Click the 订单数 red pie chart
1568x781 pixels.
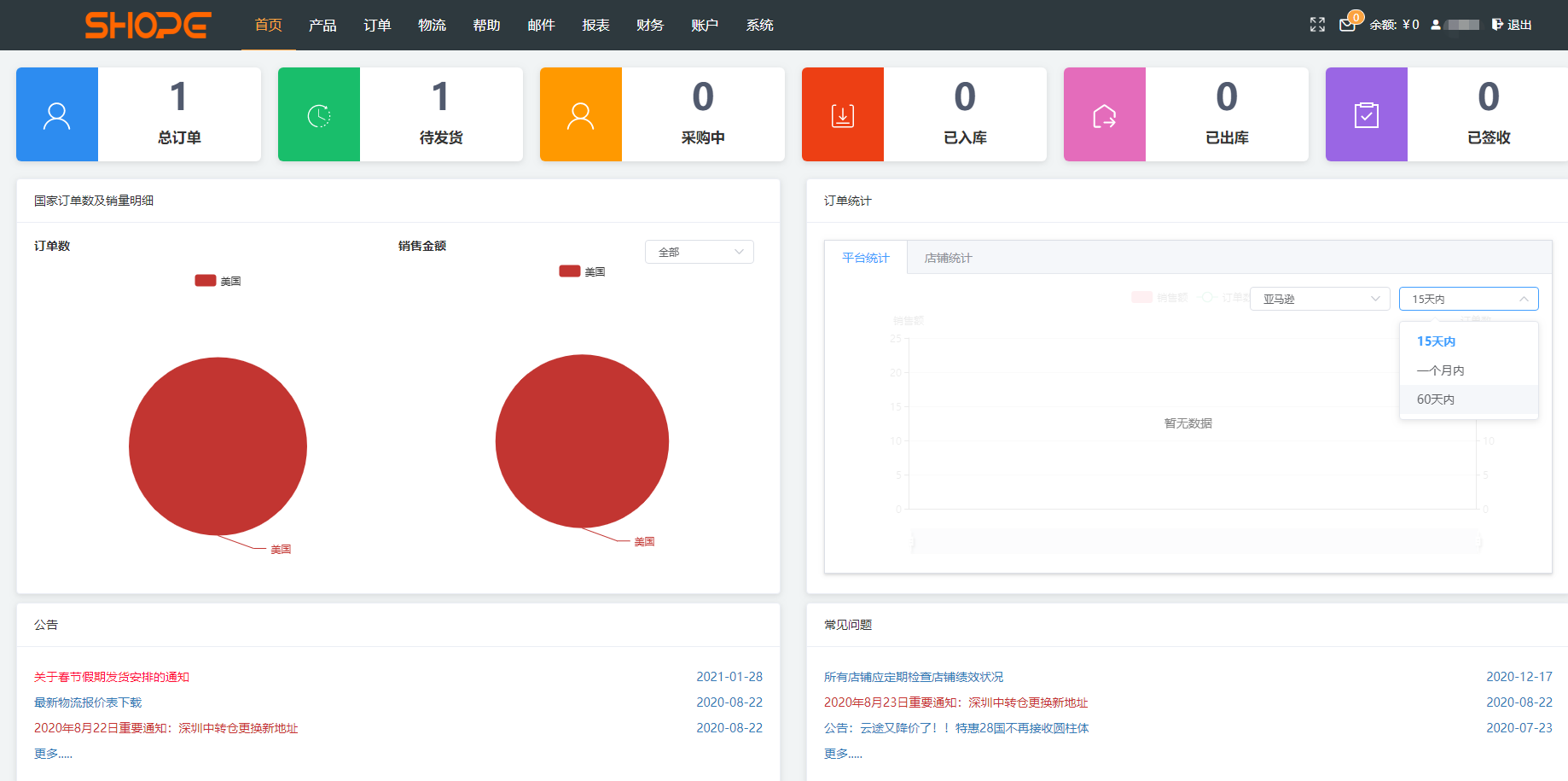[x=218, y=446]
